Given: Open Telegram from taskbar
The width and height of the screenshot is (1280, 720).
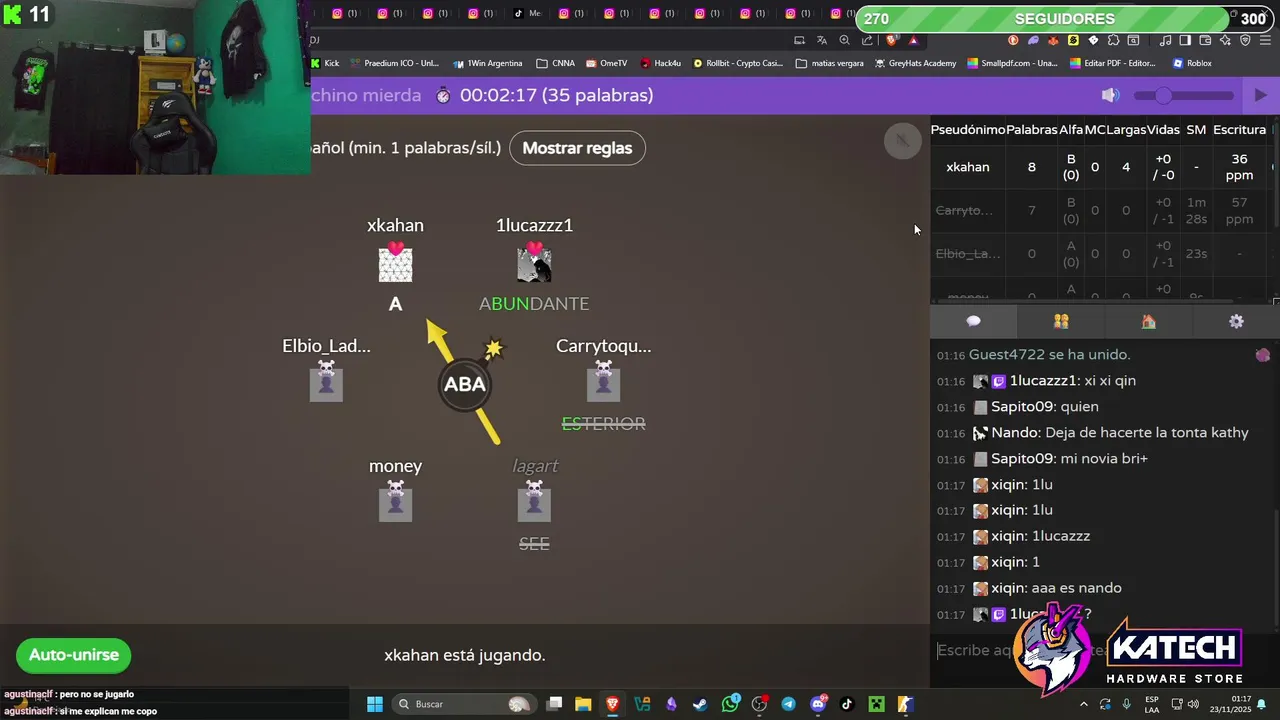Looking at the screenshot, I should (x=788, y=704).
